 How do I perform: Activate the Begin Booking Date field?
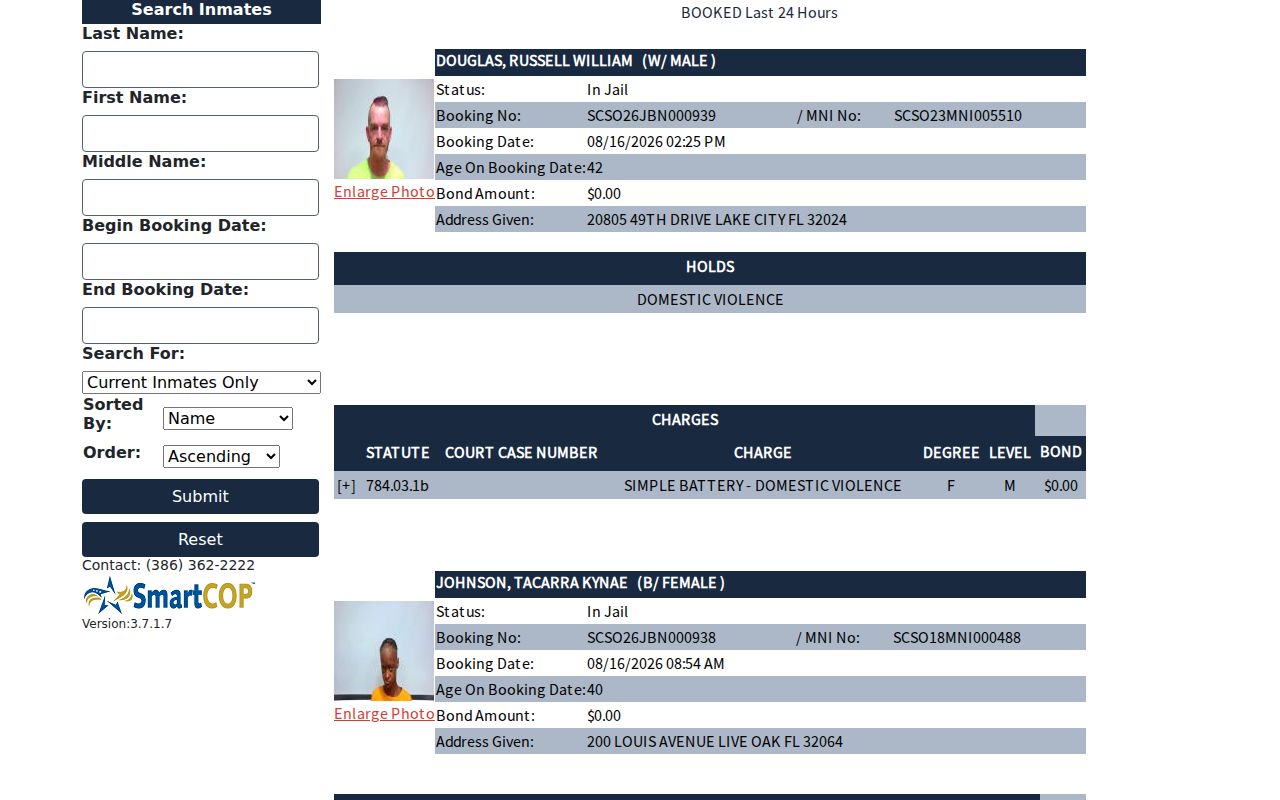click(x=200, y=262)
